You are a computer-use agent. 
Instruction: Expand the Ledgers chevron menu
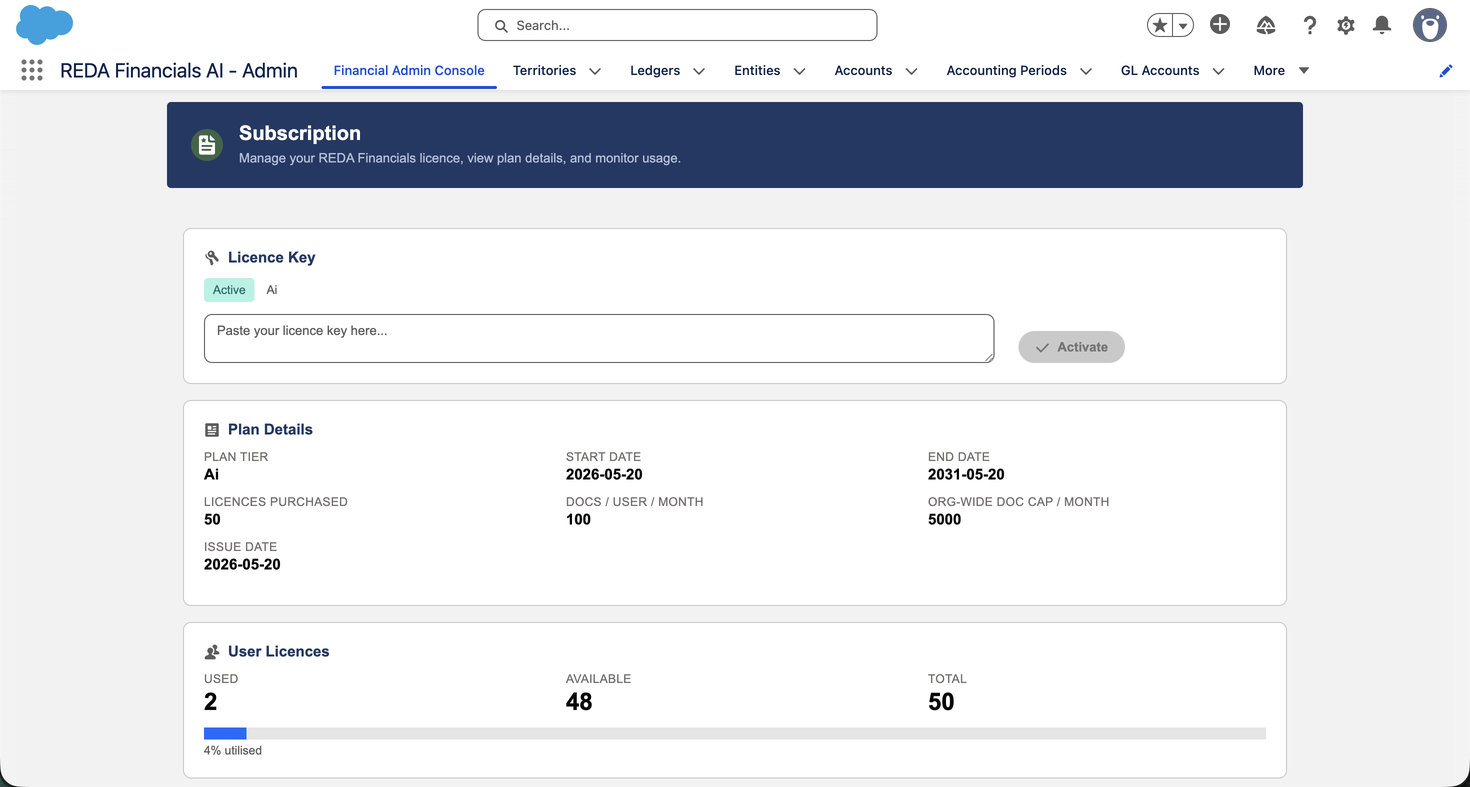click(x=699, y=71)
